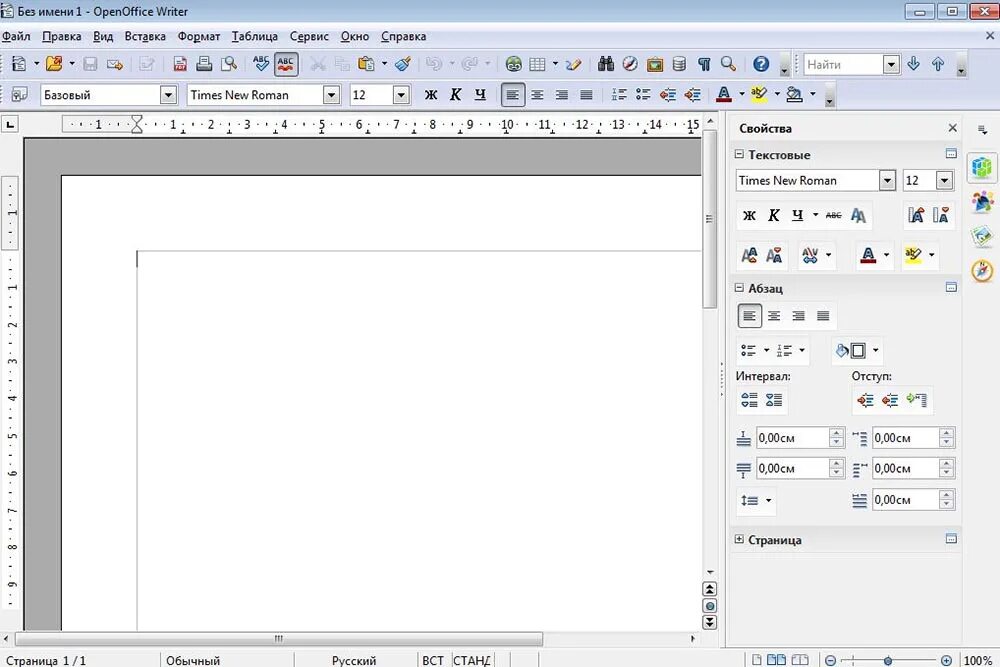
Task: Click the Print file directly icon
Action: point(204,63)
